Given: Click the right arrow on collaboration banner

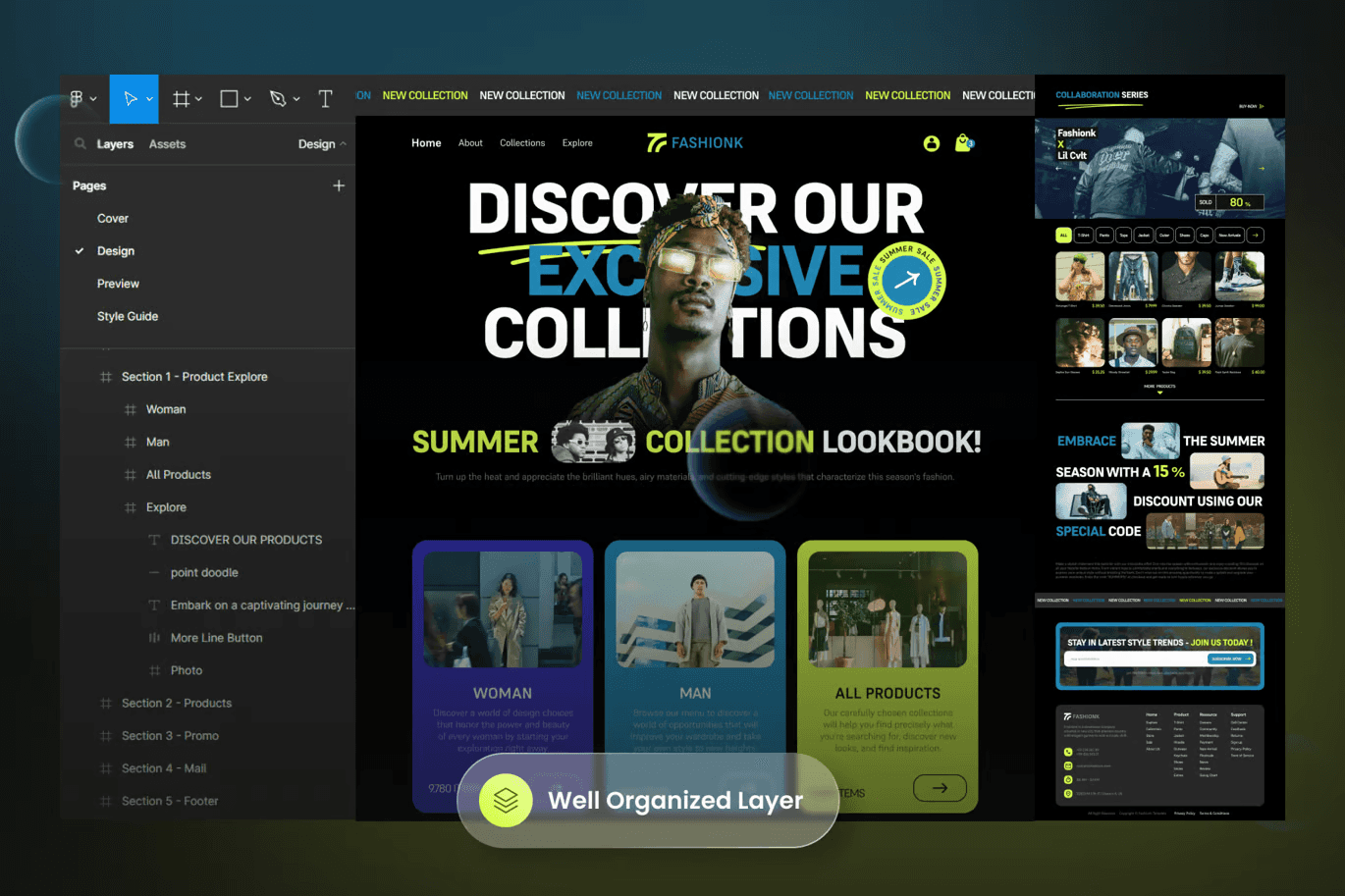Looking at the screenshot, I should 1262,169.
